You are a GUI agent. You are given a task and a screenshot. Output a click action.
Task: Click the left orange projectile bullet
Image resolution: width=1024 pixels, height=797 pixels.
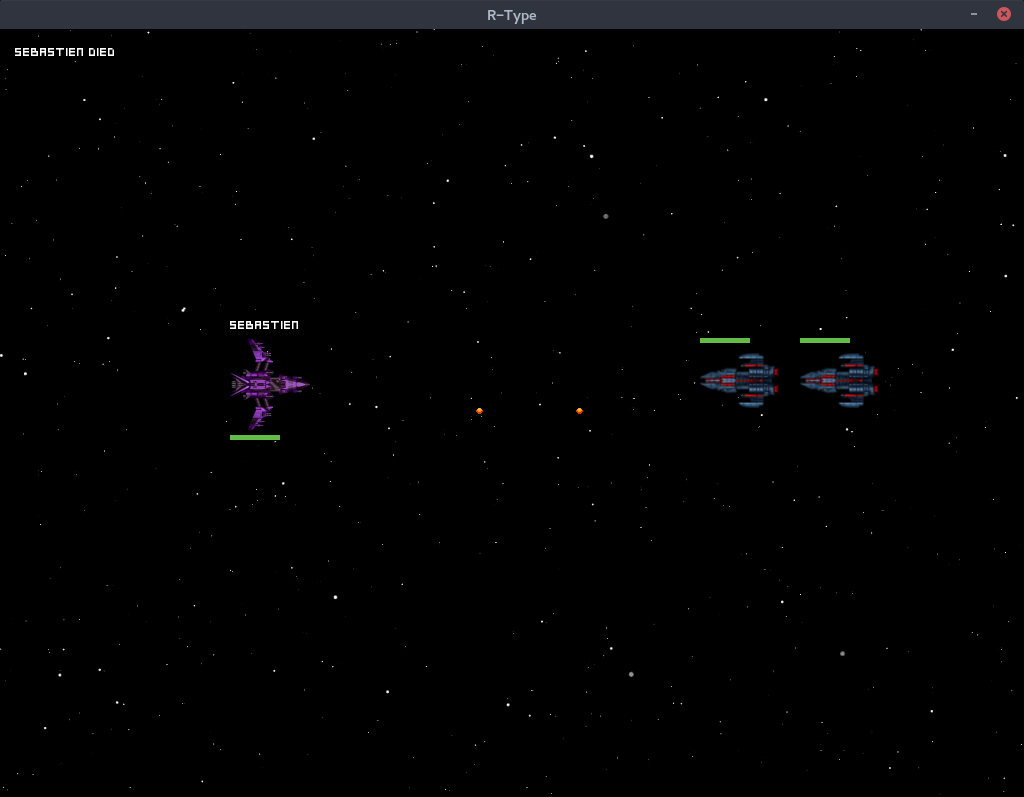(479, 411)
